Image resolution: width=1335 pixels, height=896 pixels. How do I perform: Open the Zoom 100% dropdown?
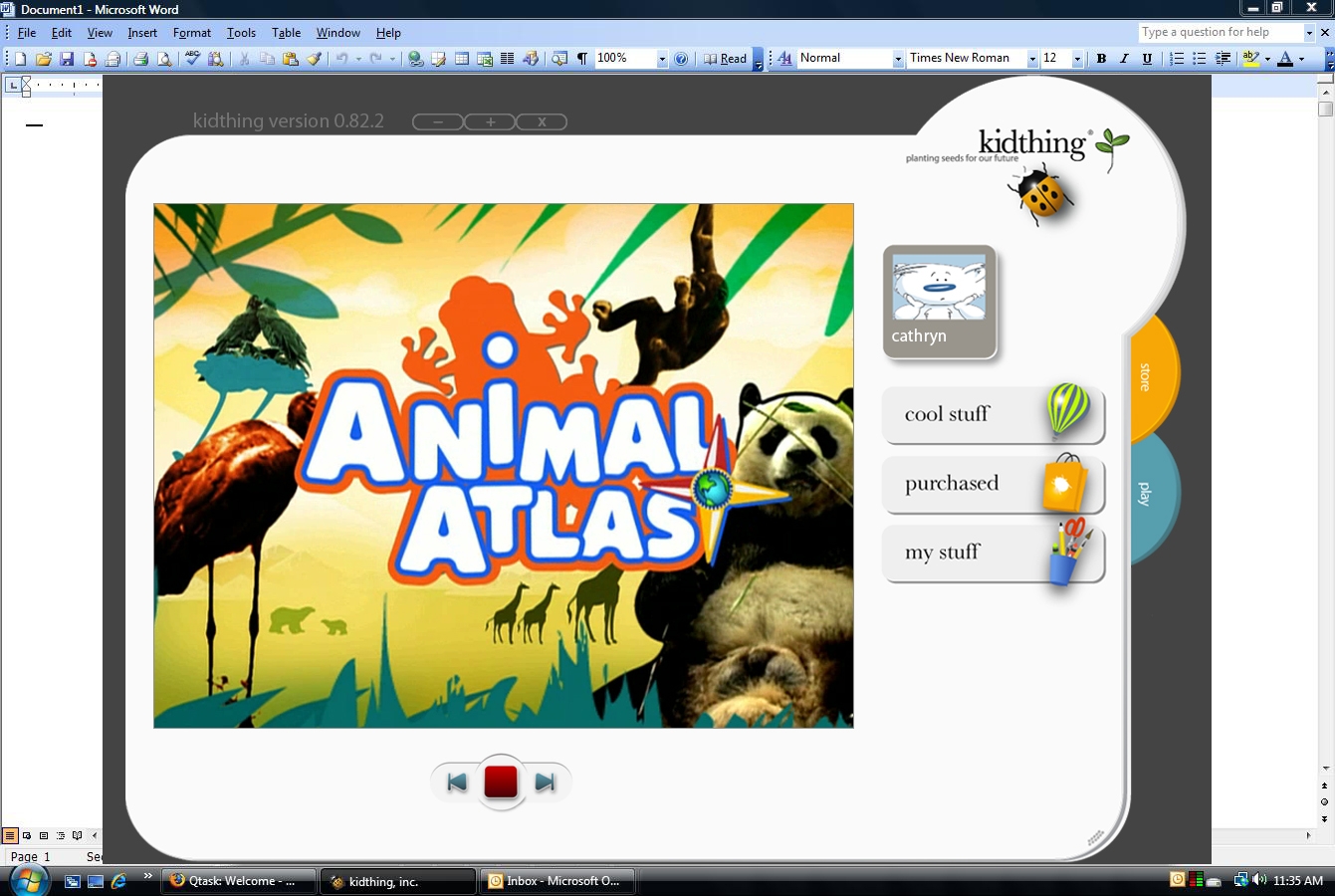[662, 59]
